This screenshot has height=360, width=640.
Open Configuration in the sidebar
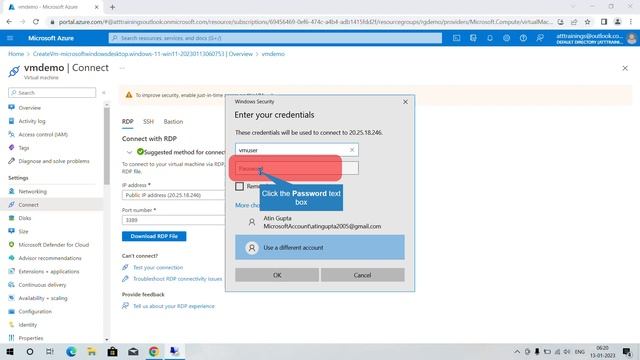(x=35, y=311)
